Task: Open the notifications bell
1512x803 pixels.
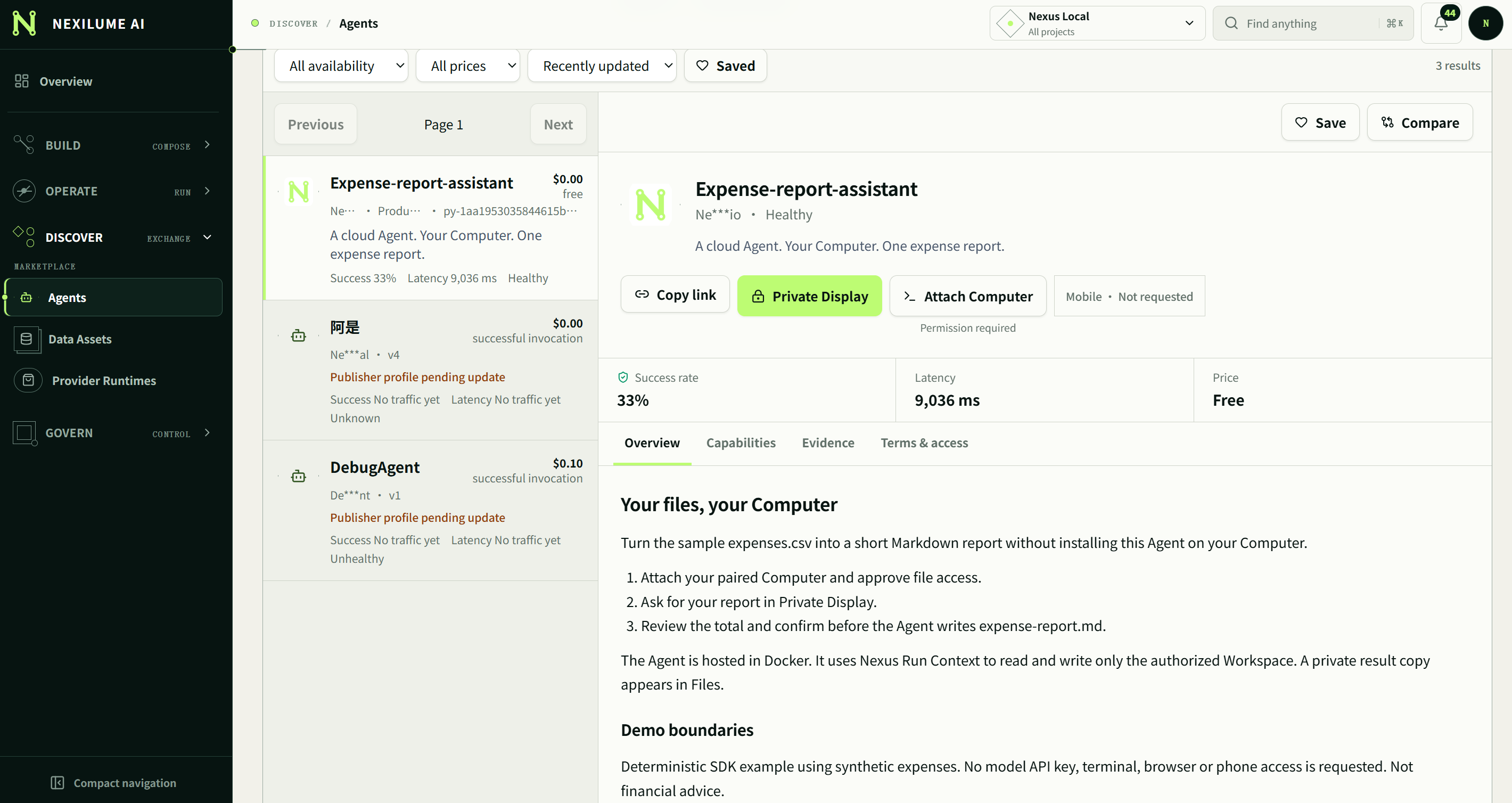Action: pyautogui.click(x=1441, y=23)
